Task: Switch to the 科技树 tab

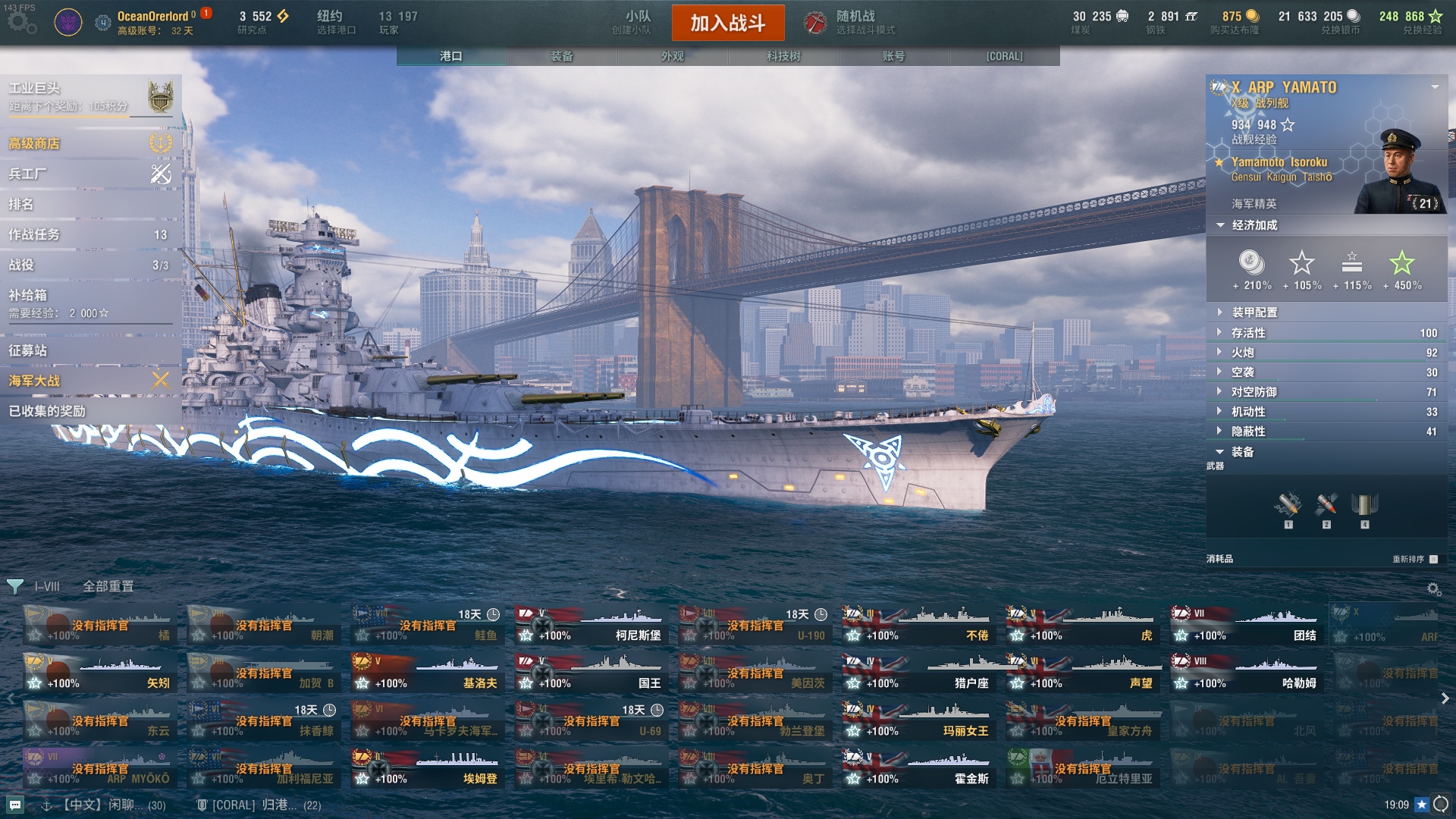Action: coord(783,56)
